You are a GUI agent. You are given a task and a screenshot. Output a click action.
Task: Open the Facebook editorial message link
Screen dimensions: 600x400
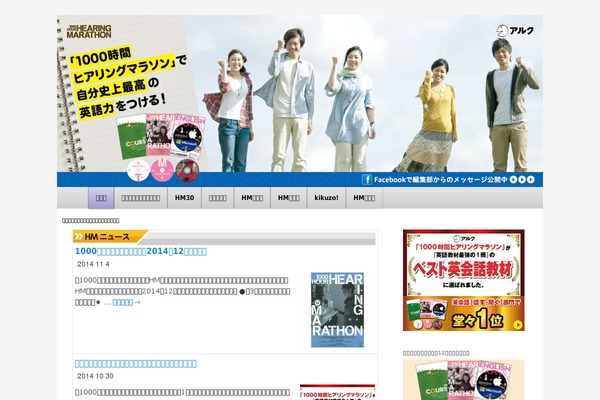(x=440, y=180)
